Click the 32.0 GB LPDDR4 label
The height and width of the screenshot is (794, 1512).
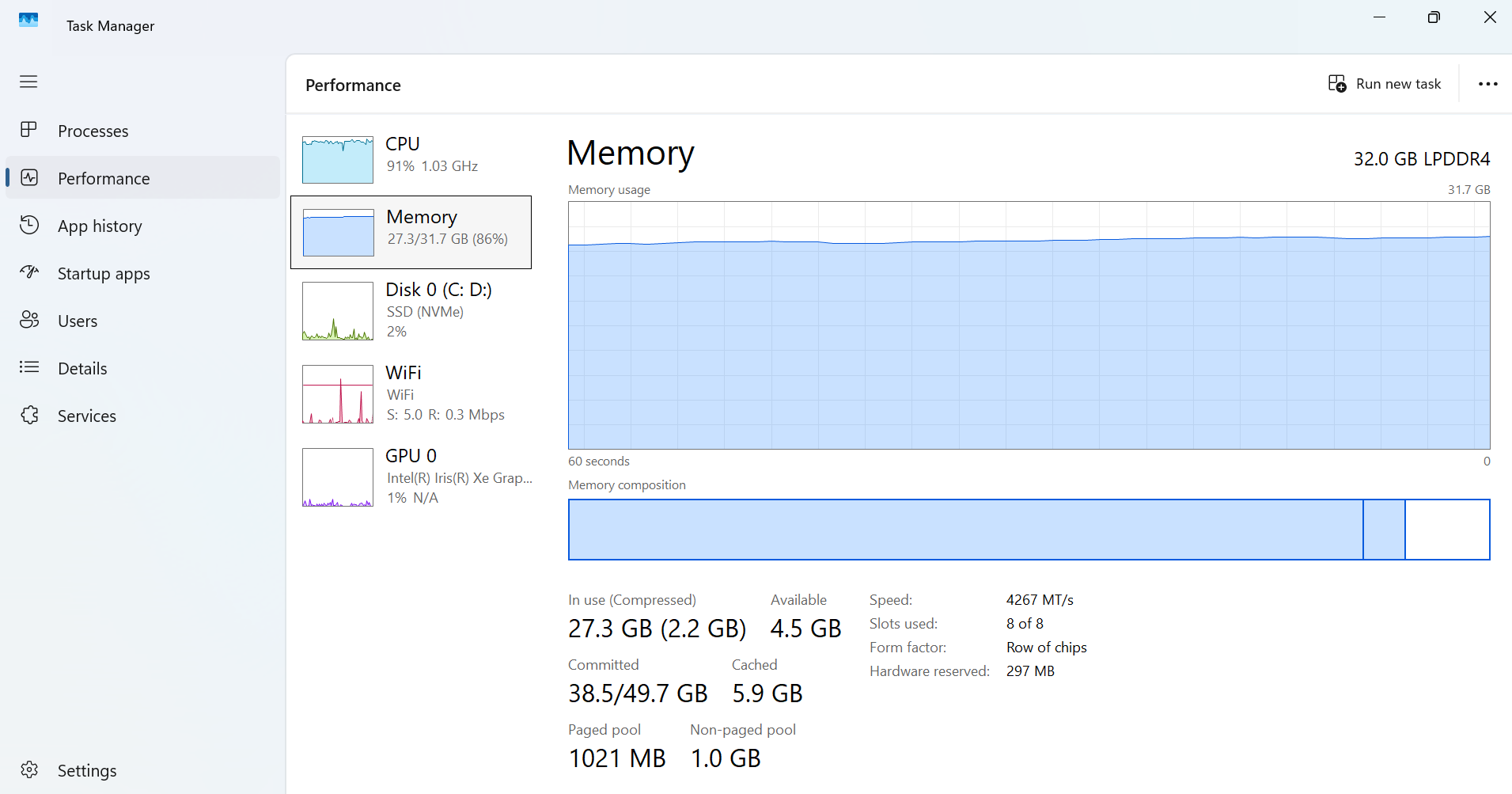(x=1422, y=159)
